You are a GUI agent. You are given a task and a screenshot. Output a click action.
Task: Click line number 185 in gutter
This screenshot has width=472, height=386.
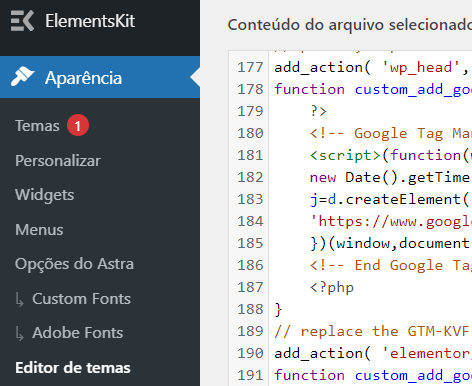point(250,243)
